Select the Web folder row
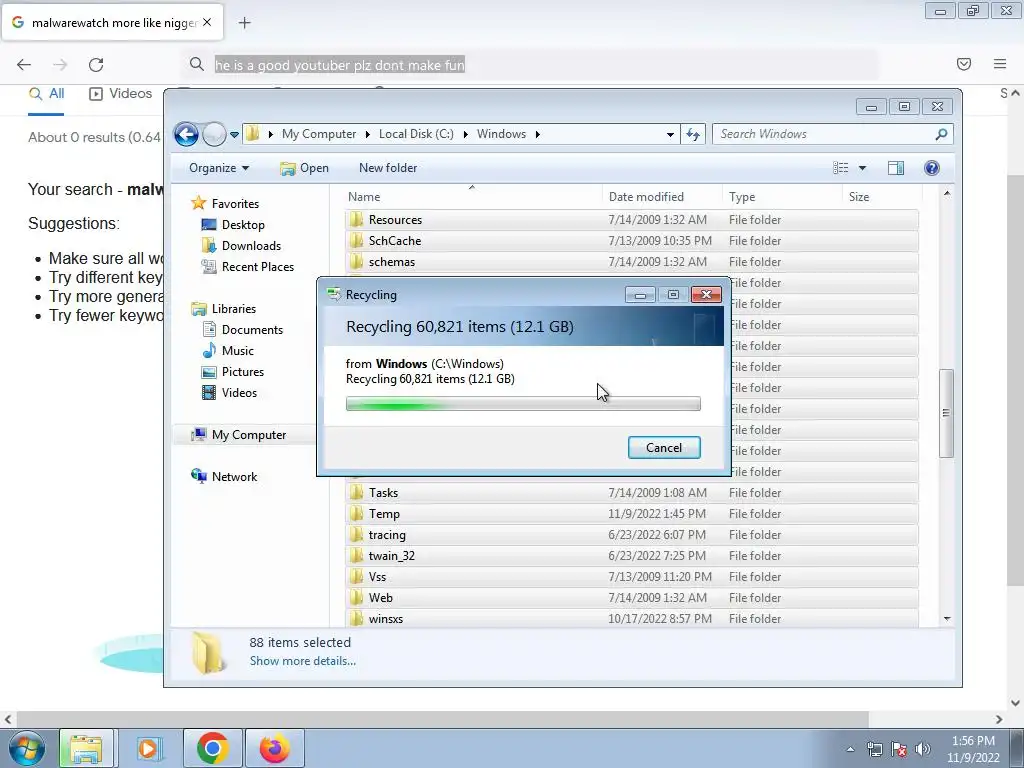The width and height of the screenshot is (1024, 768). click(632, 598)
